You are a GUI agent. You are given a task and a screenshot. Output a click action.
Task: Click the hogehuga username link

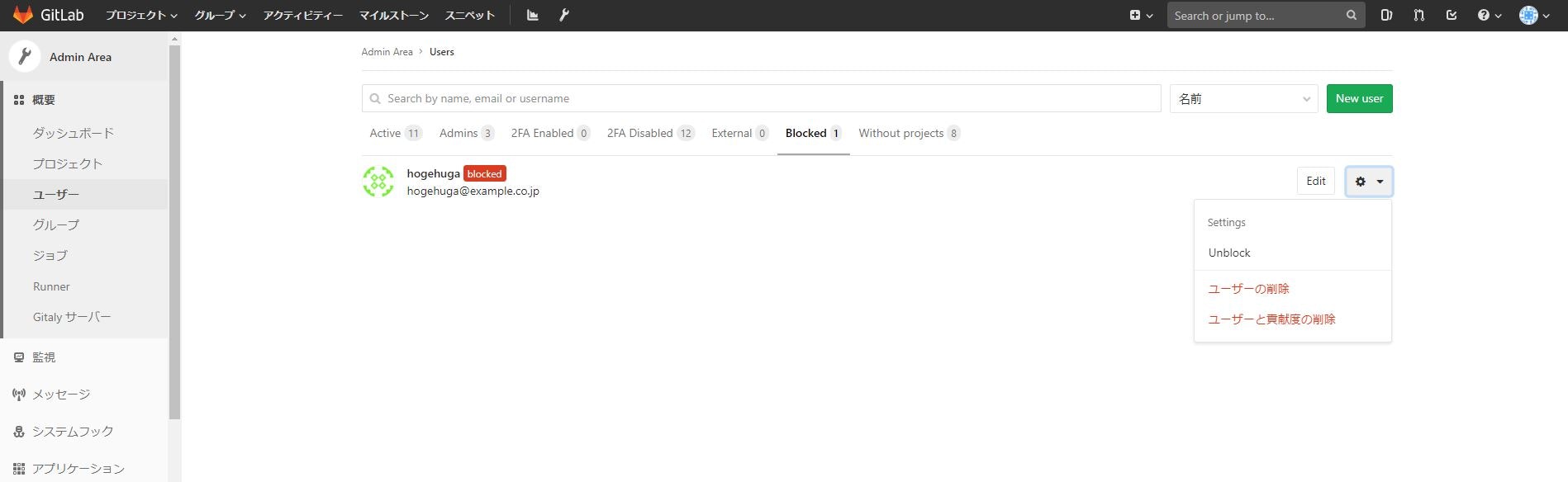[x=433, y=173]
